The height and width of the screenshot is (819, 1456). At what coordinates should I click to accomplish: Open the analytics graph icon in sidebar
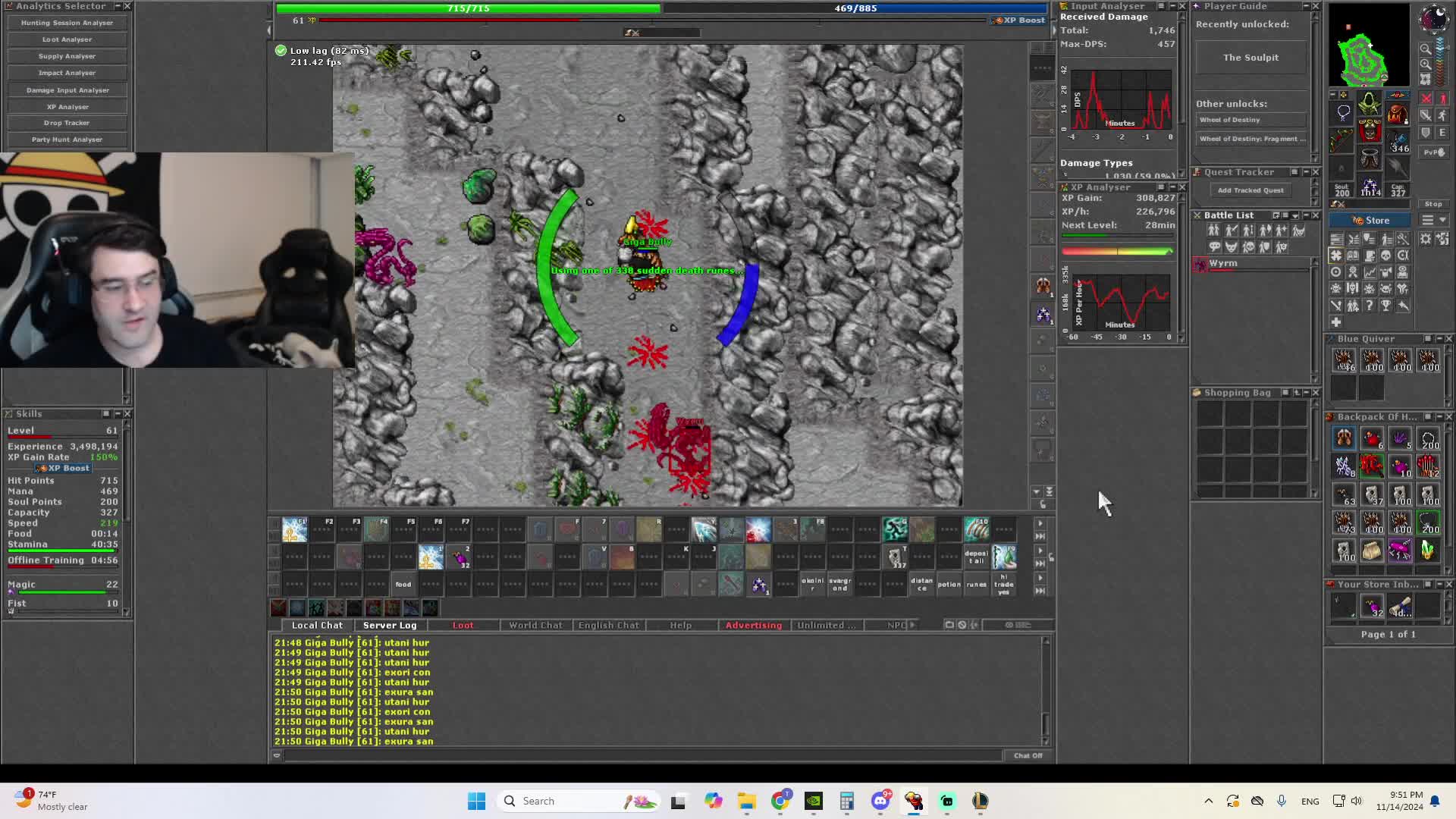click(x=1370, y=272)
